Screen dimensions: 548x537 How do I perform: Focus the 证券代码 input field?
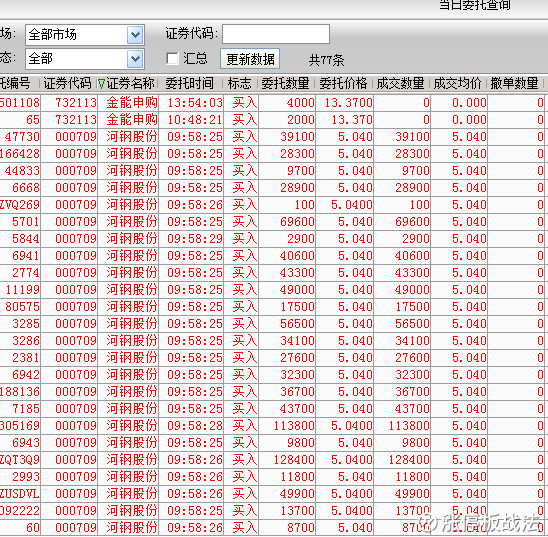(276, 34)
